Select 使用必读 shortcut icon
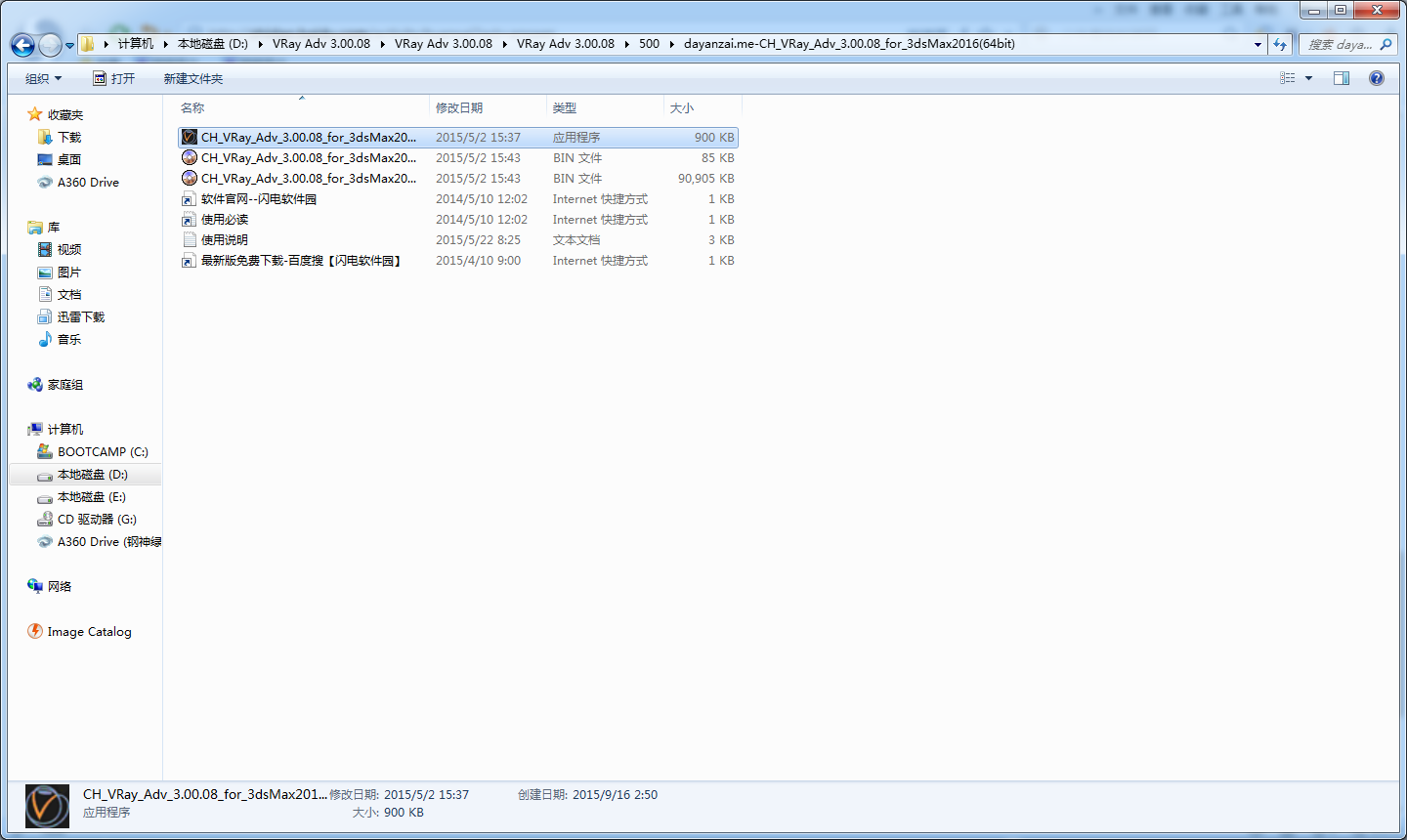Viewport: 1407px width, 840px height. [x=190, y=220]
